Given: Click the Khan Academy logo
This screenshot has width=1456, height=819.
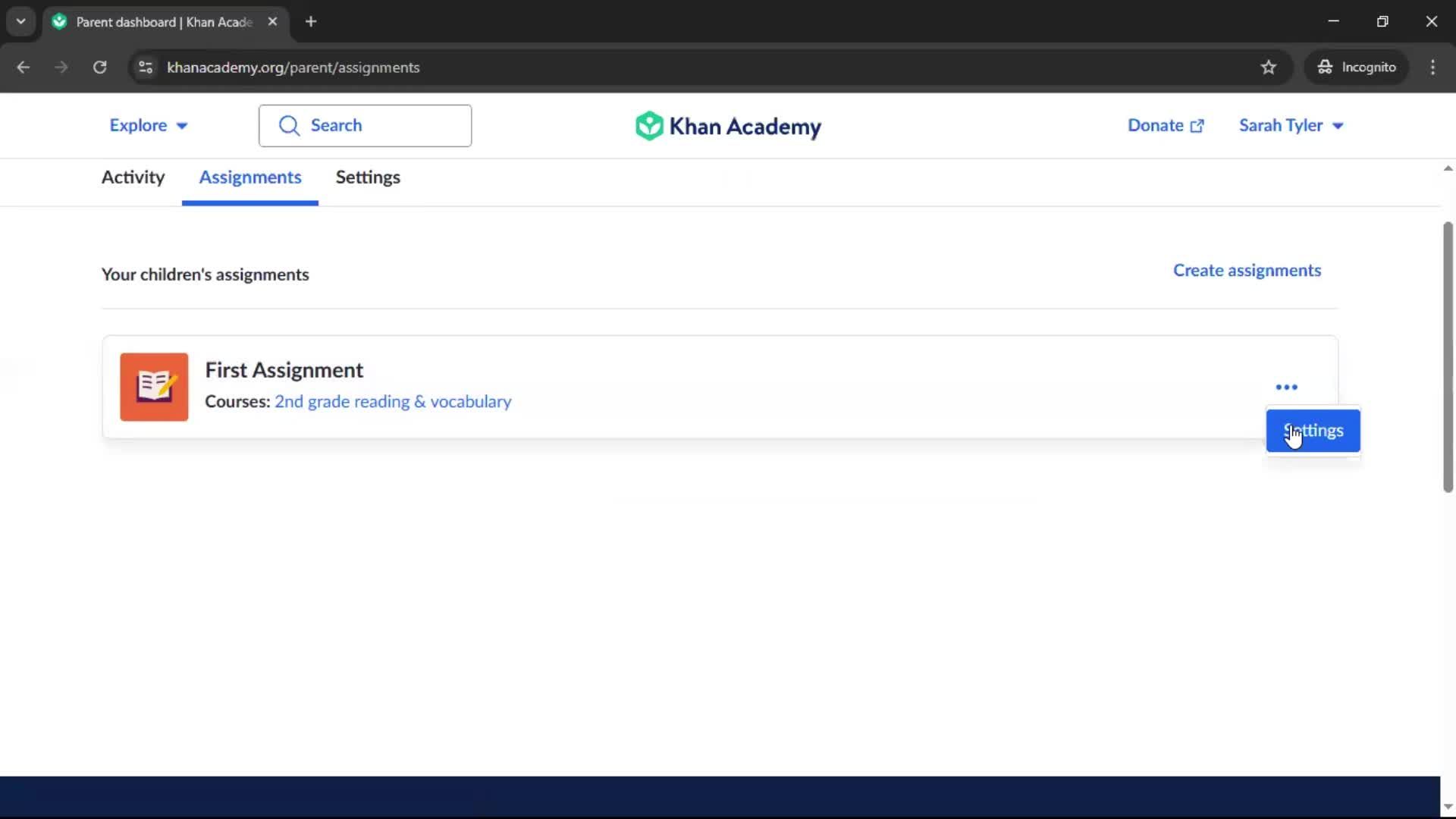Looking at the screenshot, I should [x=728, y=126].
